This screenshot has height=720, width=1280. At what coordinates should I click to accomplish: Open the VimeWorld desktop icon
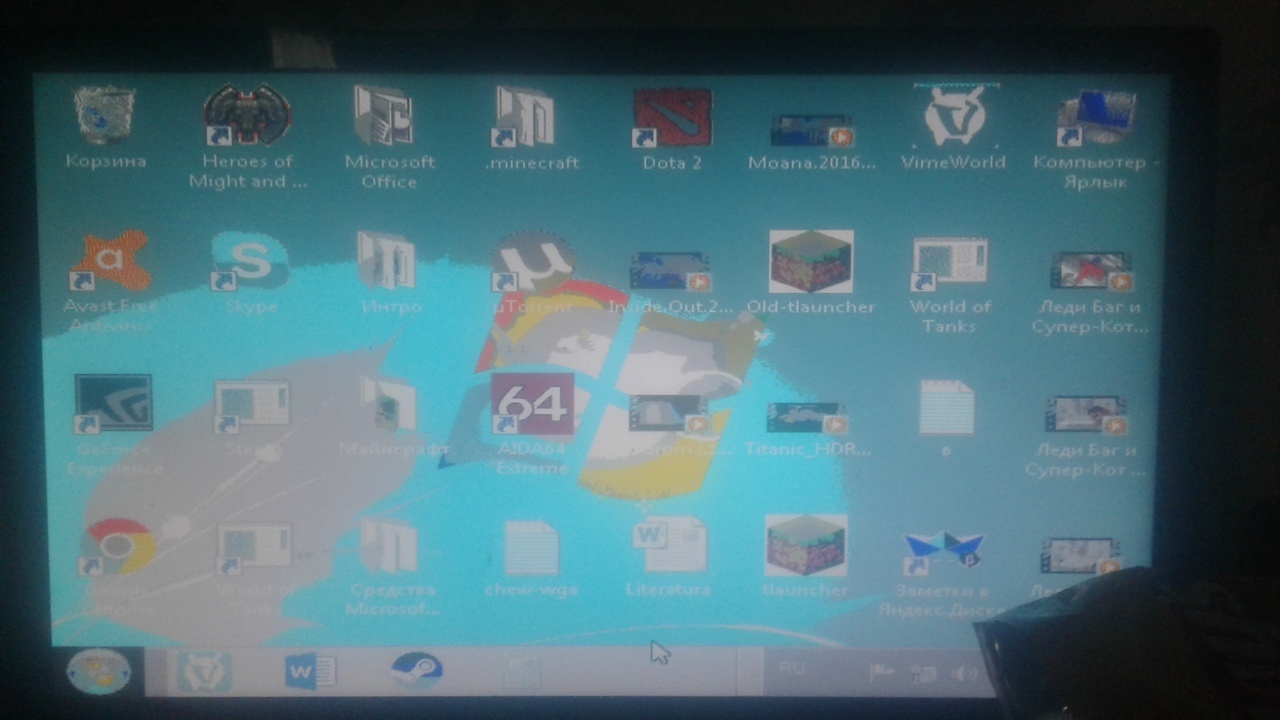pos(953,116)
